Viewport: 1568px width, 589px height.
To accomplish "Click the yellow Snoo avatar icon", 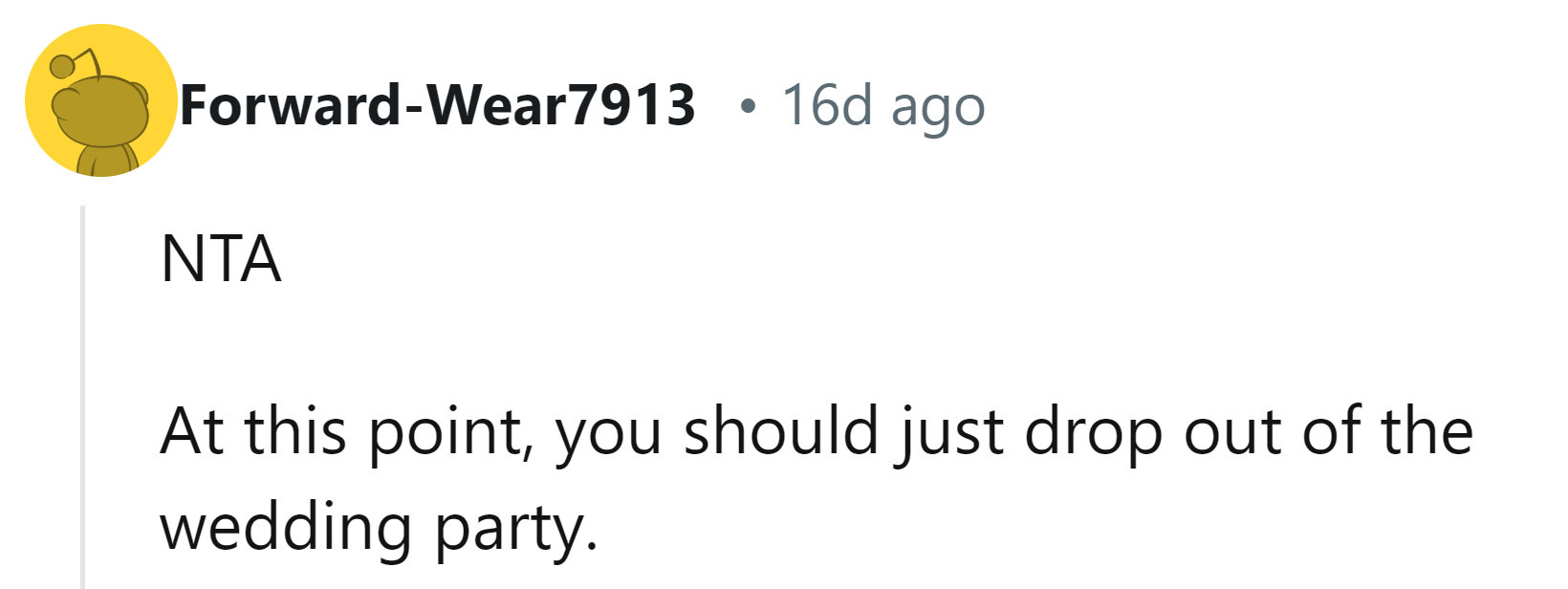I will 100,100.
